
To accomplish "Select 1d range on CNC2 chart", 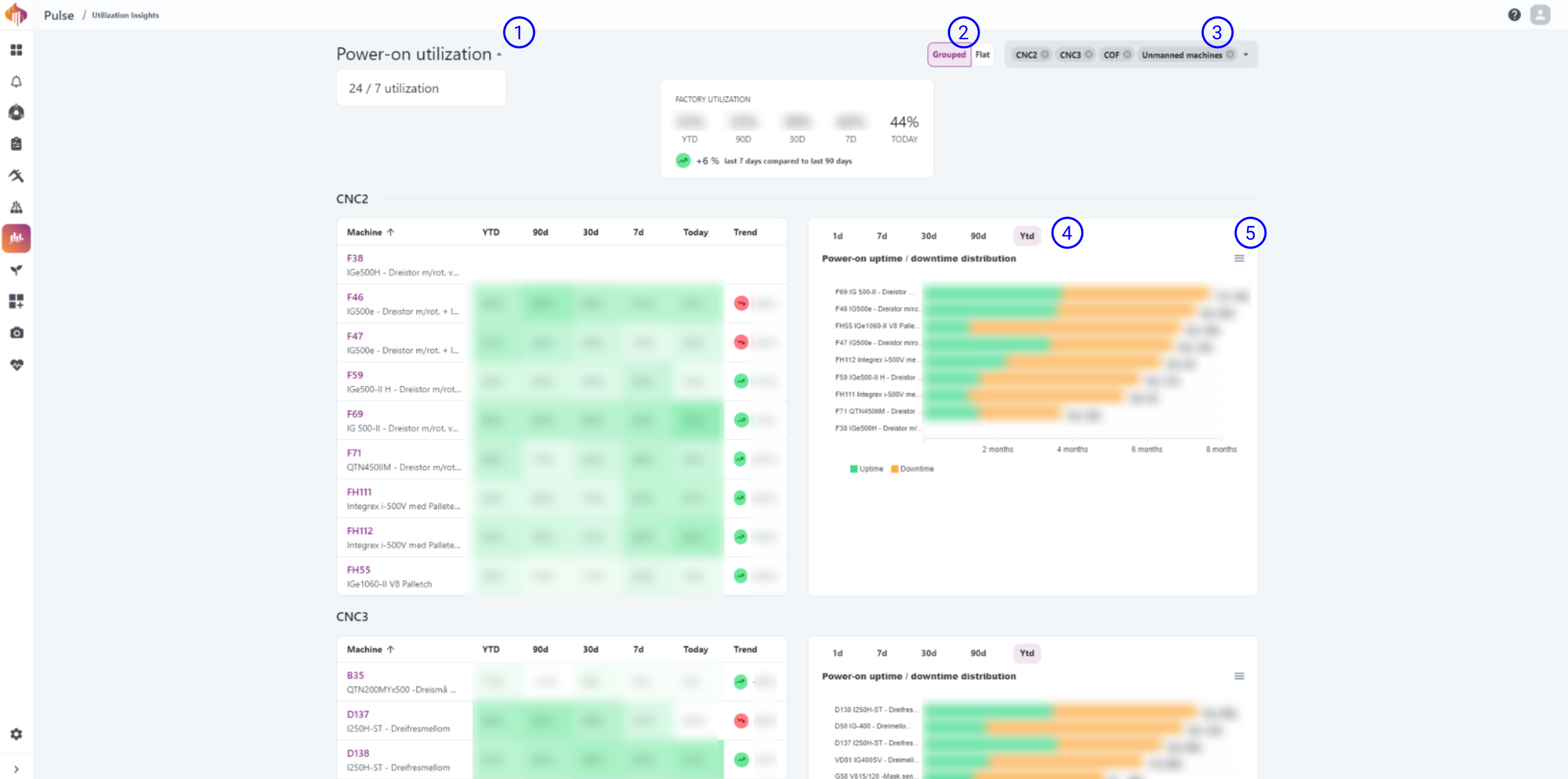I will (838, 236).
